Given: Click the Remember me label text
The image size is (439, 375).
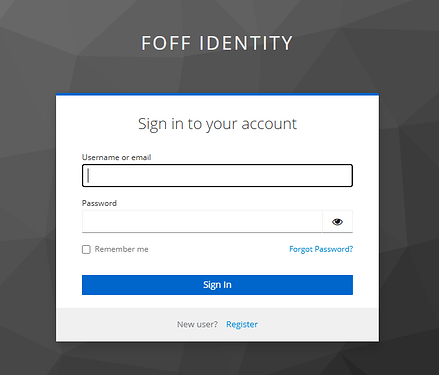Looking at the screenshot, I should [x=121, y=249].
